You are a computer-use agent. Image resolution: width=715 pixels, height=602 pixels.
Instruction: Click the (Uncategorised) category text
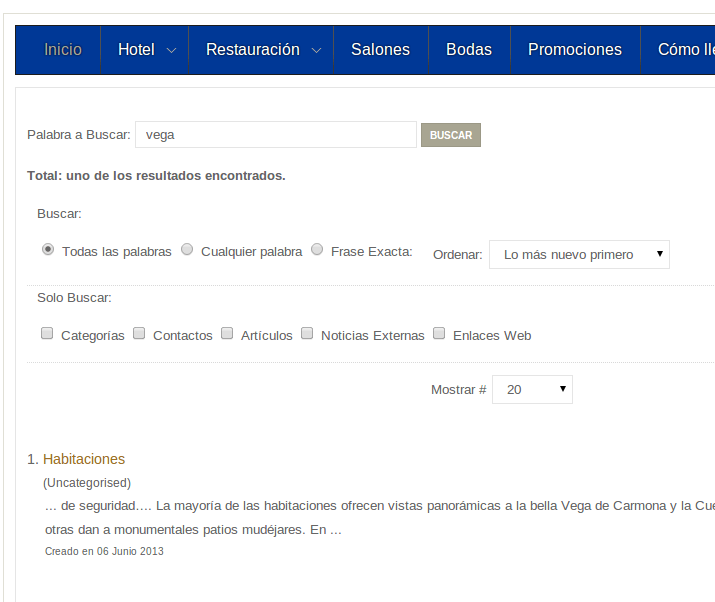tap(87, 483)
